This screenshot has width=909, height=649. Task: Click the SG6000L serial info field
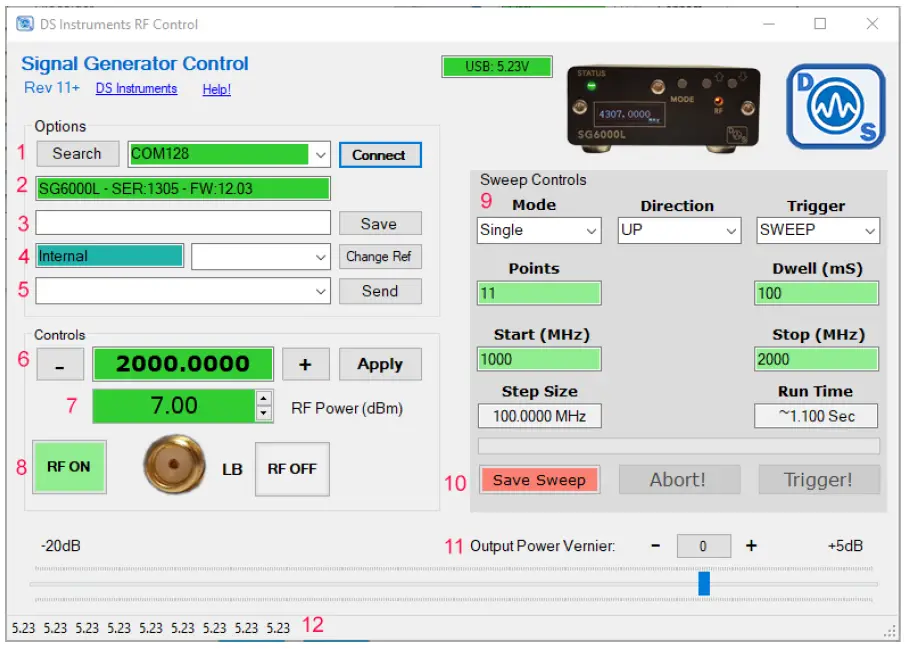(183, 189)
